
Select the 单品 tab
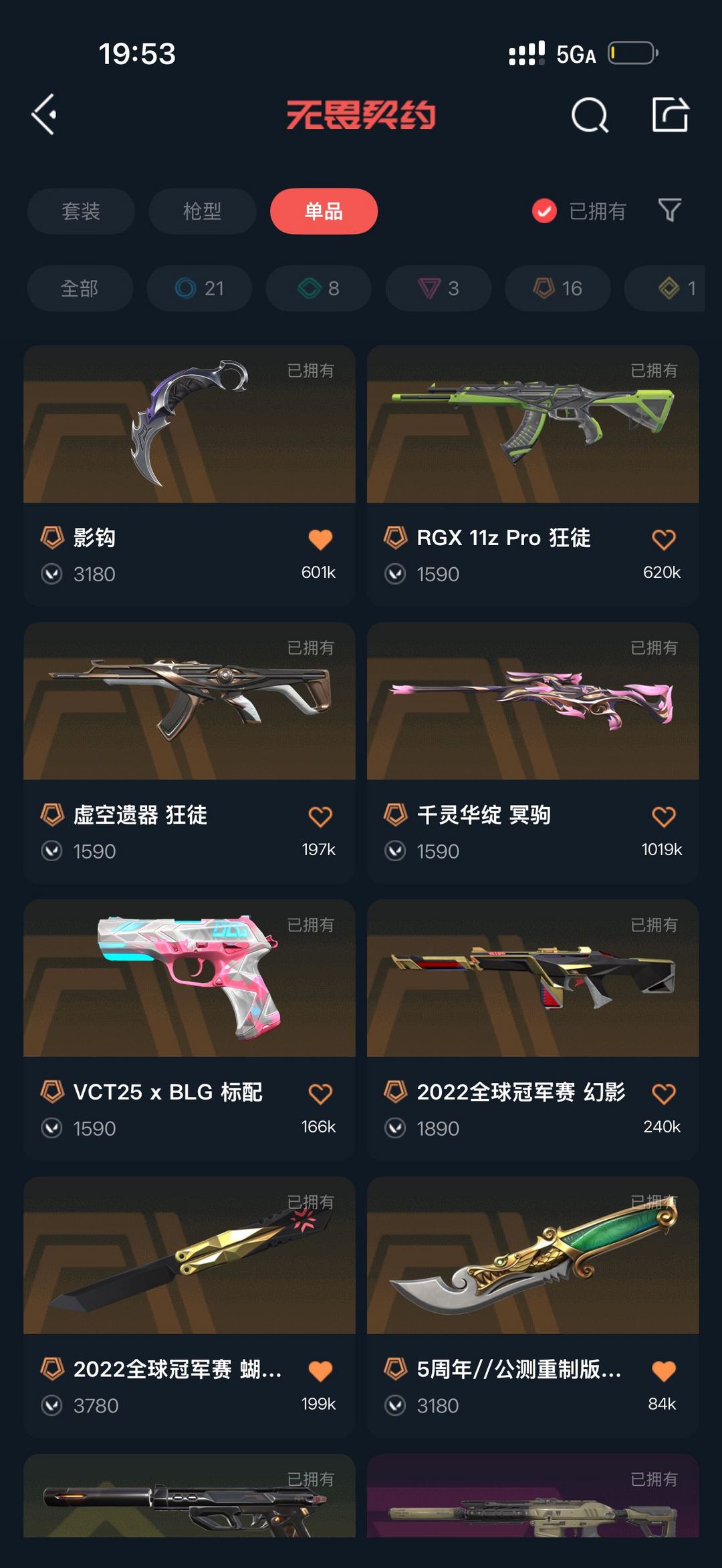(324, 211)
